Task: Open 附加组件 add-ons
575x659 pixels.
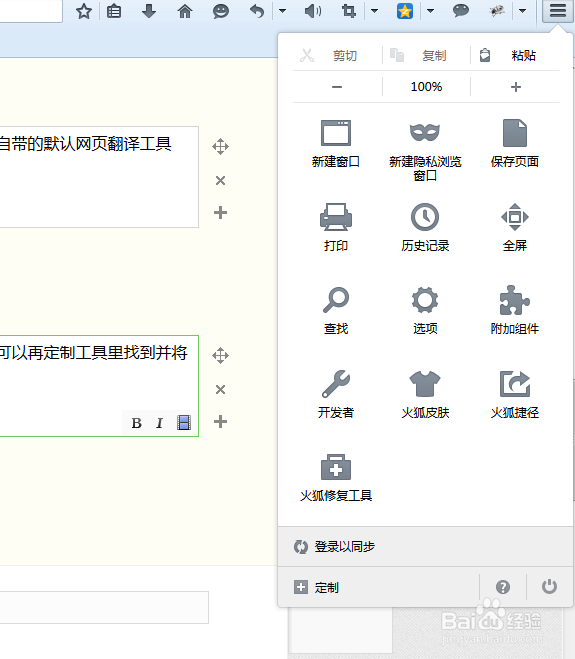Action: (515, 311)
